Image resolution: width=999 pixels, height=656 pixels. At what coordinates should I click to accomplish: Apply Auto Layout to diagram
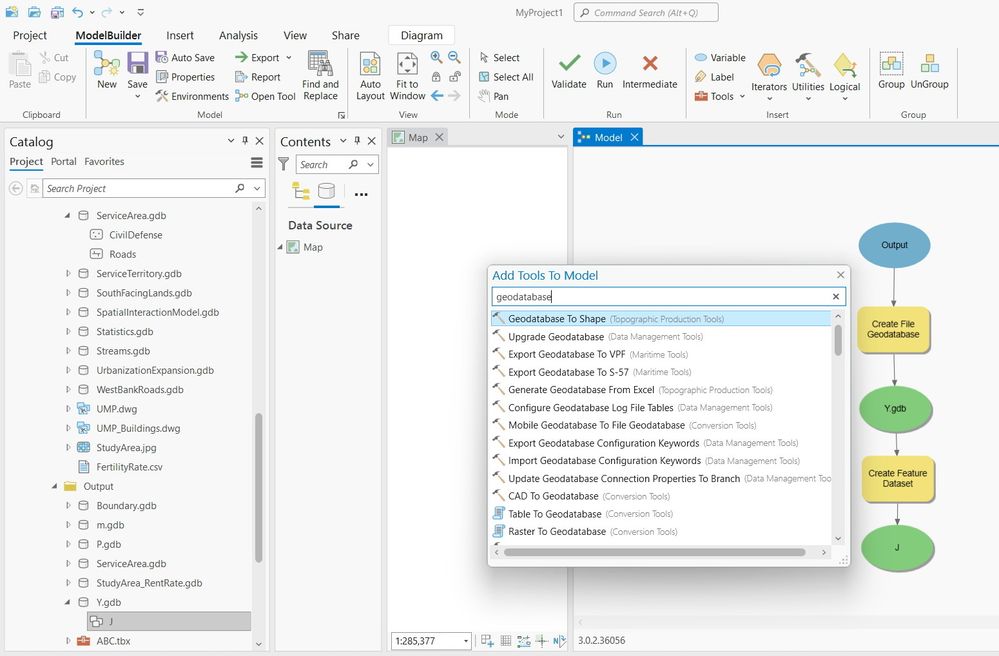coord(370,75)
